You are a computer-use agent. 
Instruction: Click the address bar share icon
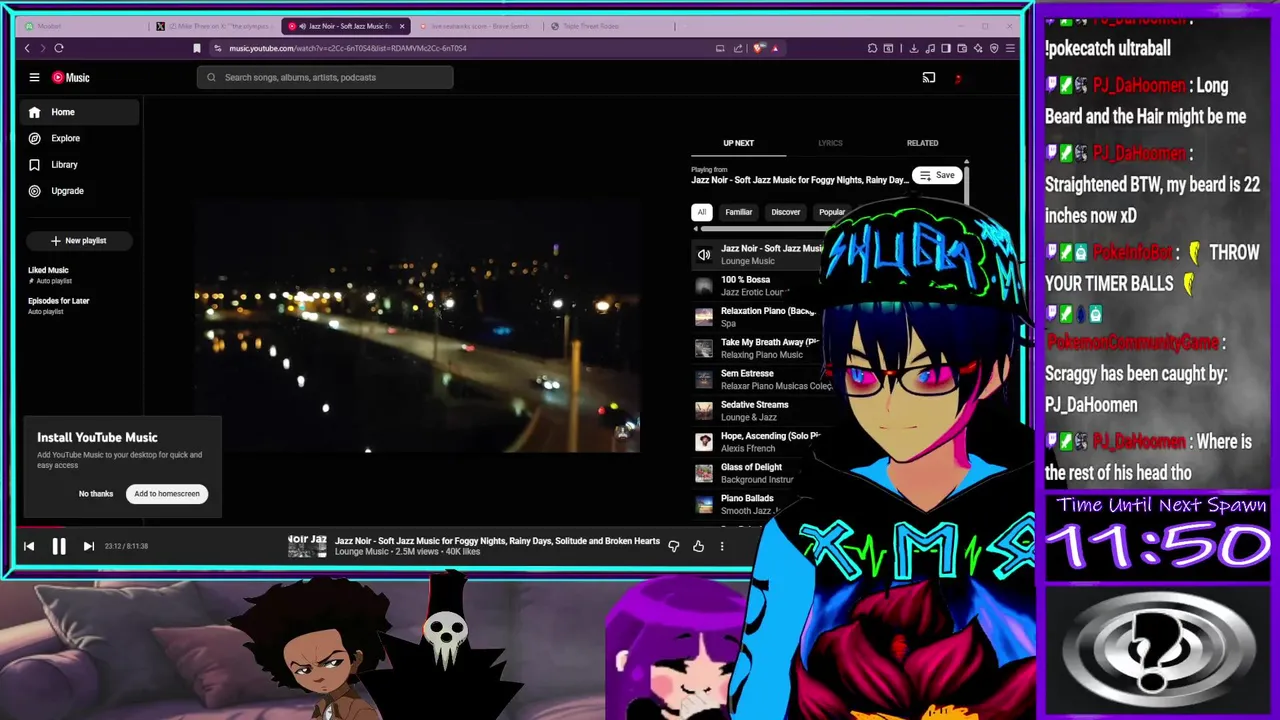tap(738, 48)
